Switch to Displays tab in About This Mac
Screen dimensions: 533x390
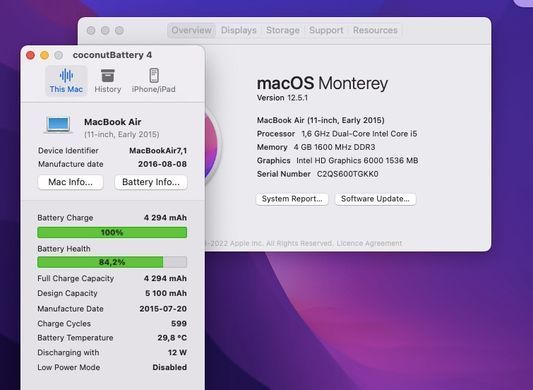(239, 30)
